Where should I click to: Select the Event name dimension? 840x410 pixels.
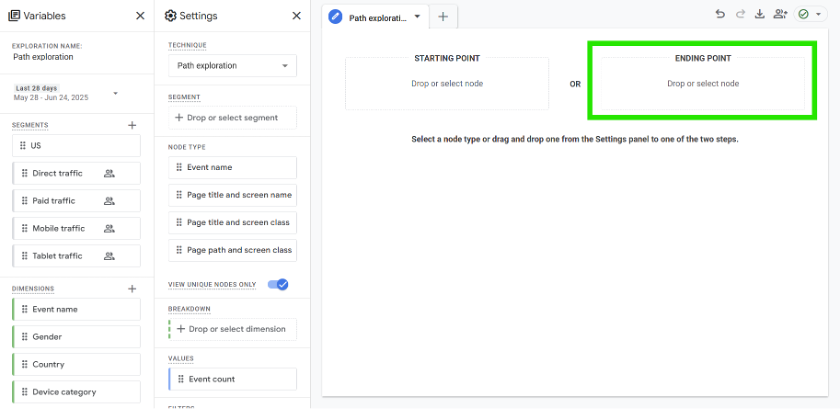tap(77, 309)
